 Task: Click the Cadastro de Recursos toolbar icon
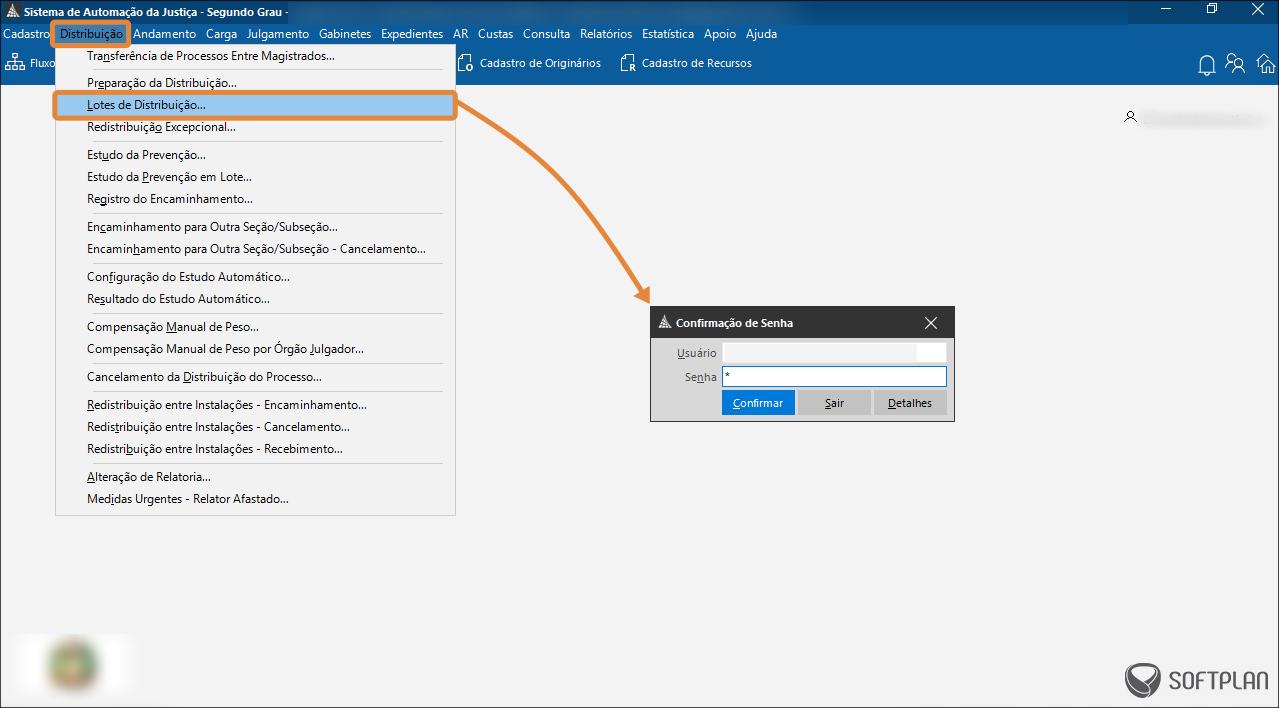(628, 63)
